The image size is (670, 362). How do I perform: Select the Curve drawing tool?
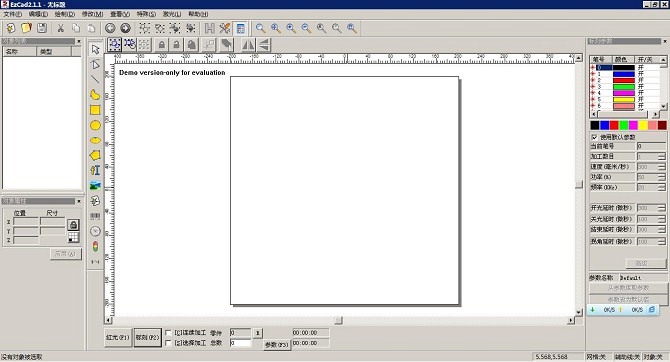[x=95, y=94]
